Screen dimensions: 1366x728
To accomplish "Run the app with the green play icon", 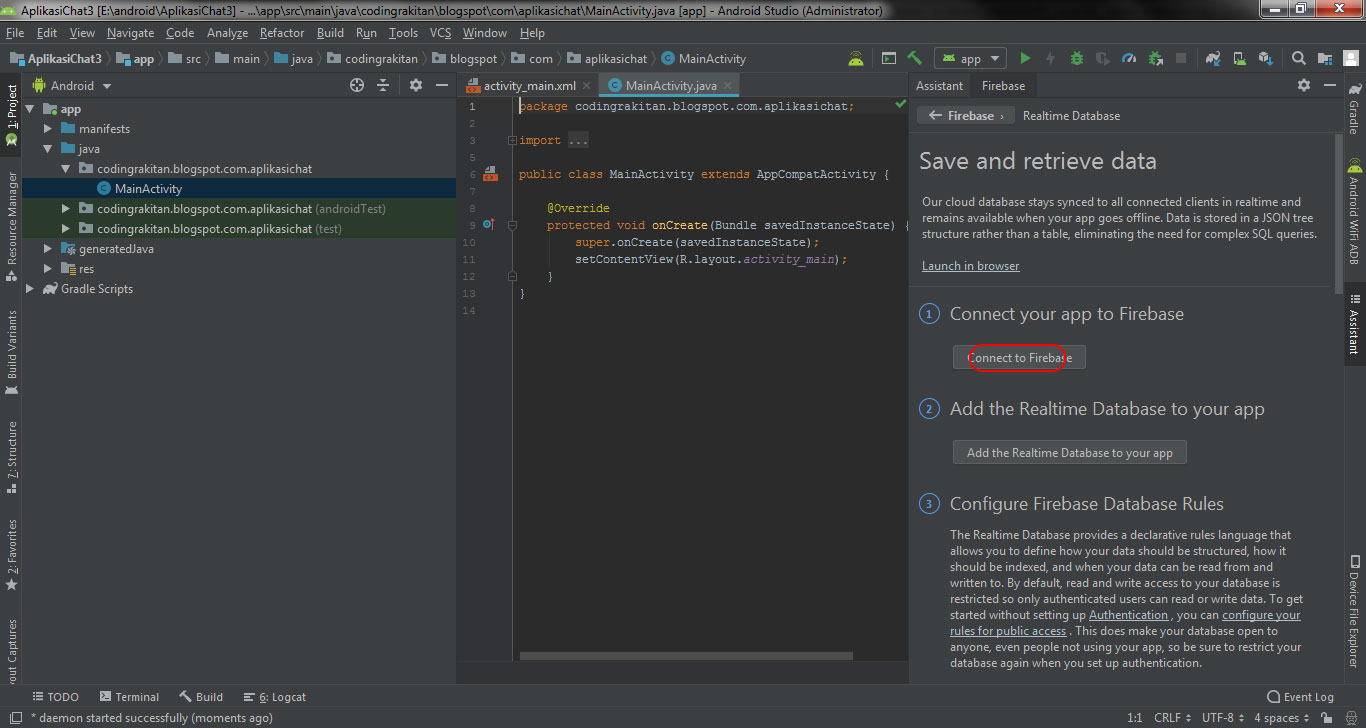I will 1025,58.
